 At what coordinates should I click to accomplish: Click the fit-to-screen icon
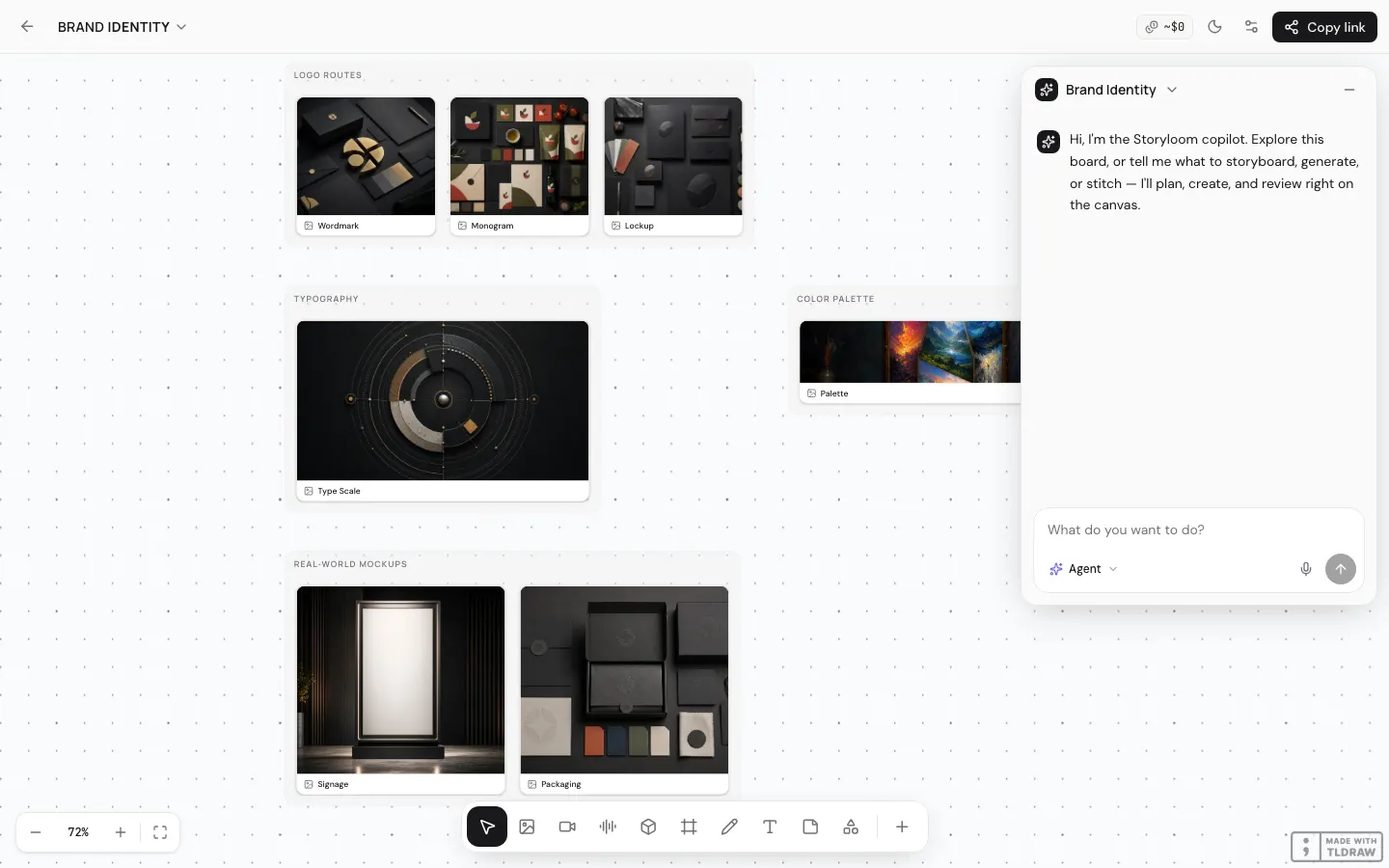(x=160, y=832)
